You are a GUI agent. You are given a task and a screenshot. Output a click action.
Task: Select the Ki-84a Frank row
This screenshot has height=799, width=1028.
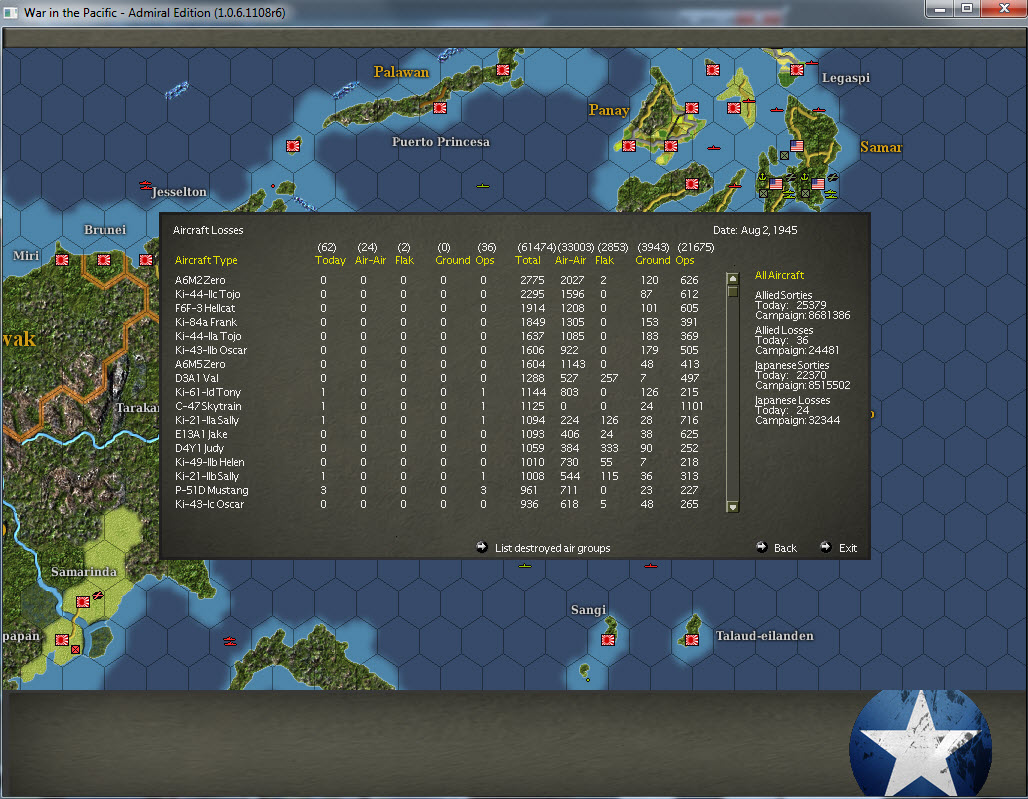[439, 322]
